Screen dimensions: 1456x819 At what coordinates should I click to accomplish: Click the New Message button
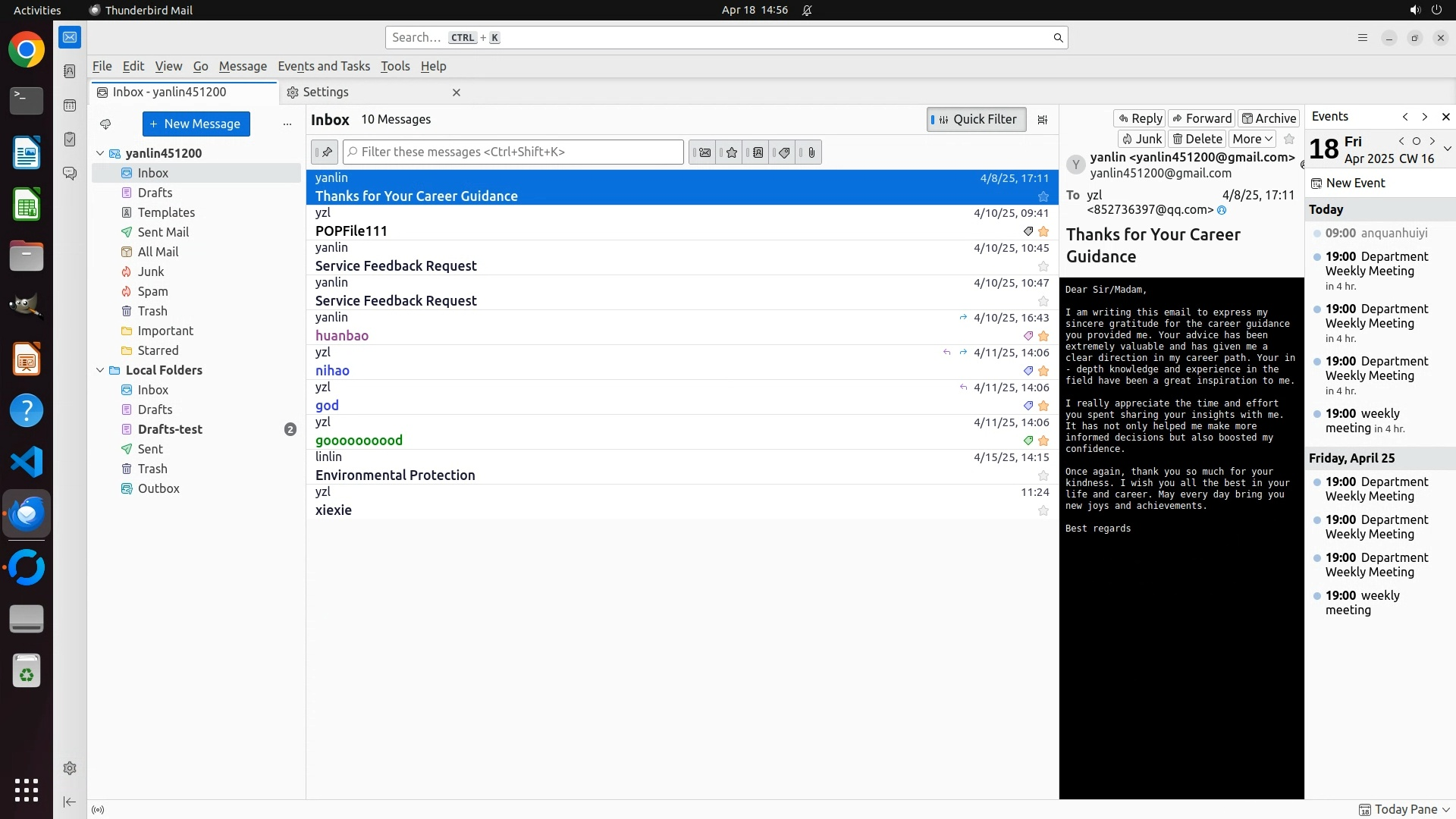coord(196,124)
